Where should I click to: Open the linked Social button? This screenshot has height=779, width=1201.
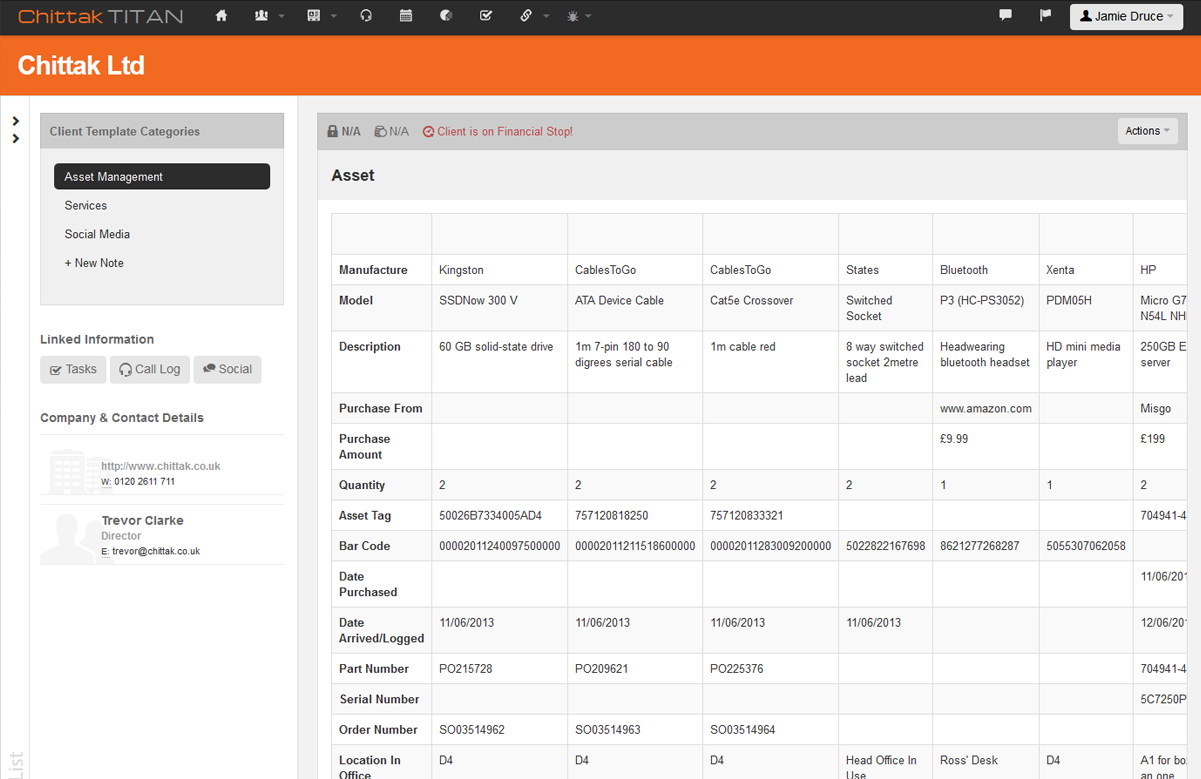point(227,369)
